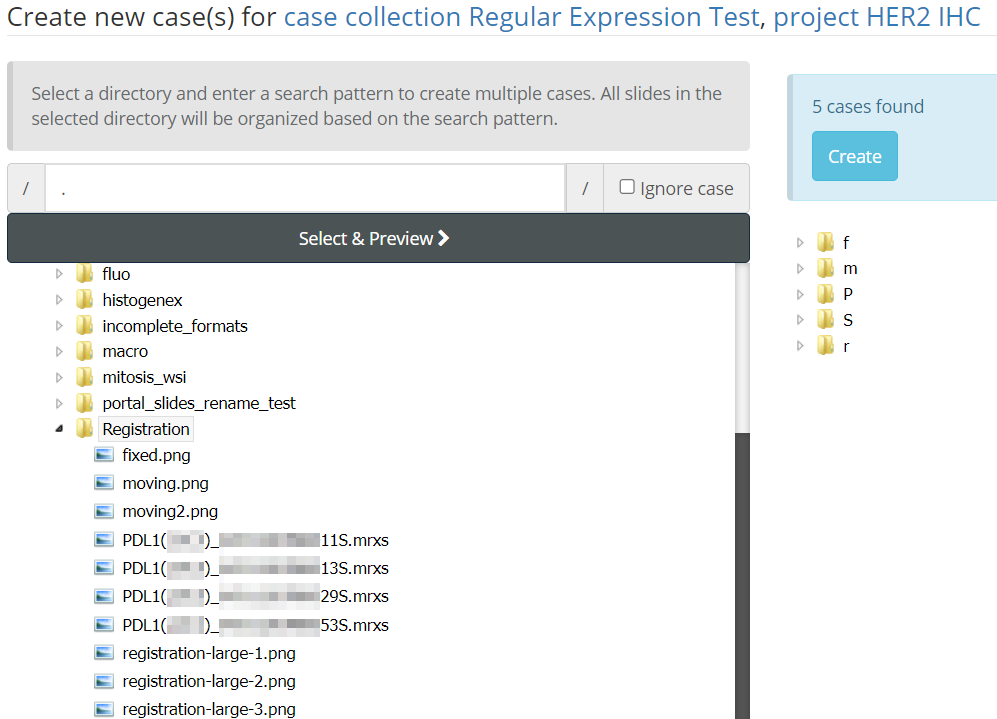Image resolution: width=997 pixels, height=719 pixels.
Task: Select the registration-large-2.png file entry
Action: 208,681
